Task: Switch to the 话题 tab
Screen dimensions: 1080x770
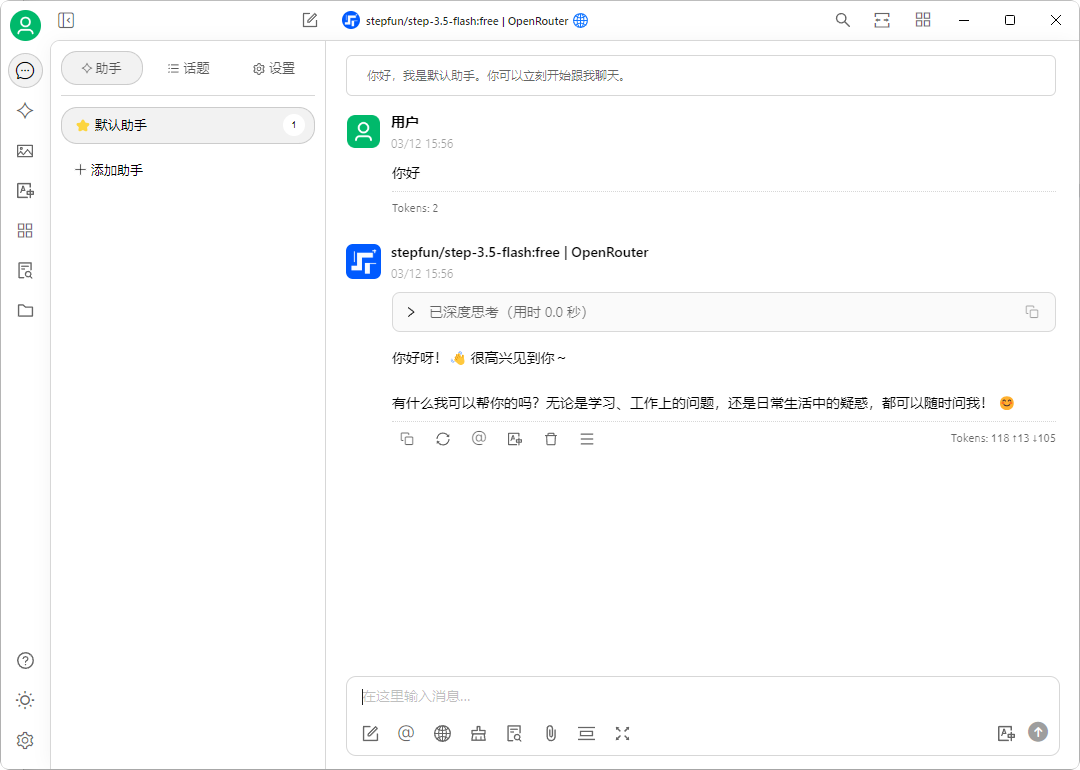Action: click(188, 68)
